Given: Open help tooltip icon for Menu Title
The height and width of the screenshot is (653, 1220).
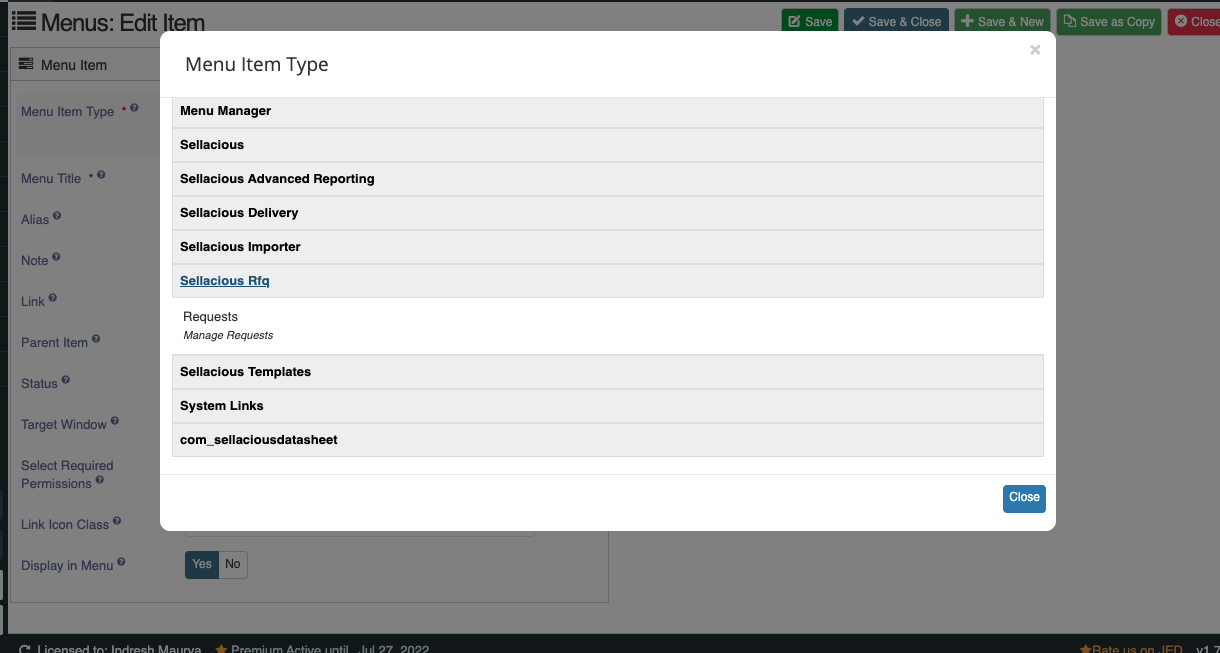Looking at the screenshot, I should [101, 175].
